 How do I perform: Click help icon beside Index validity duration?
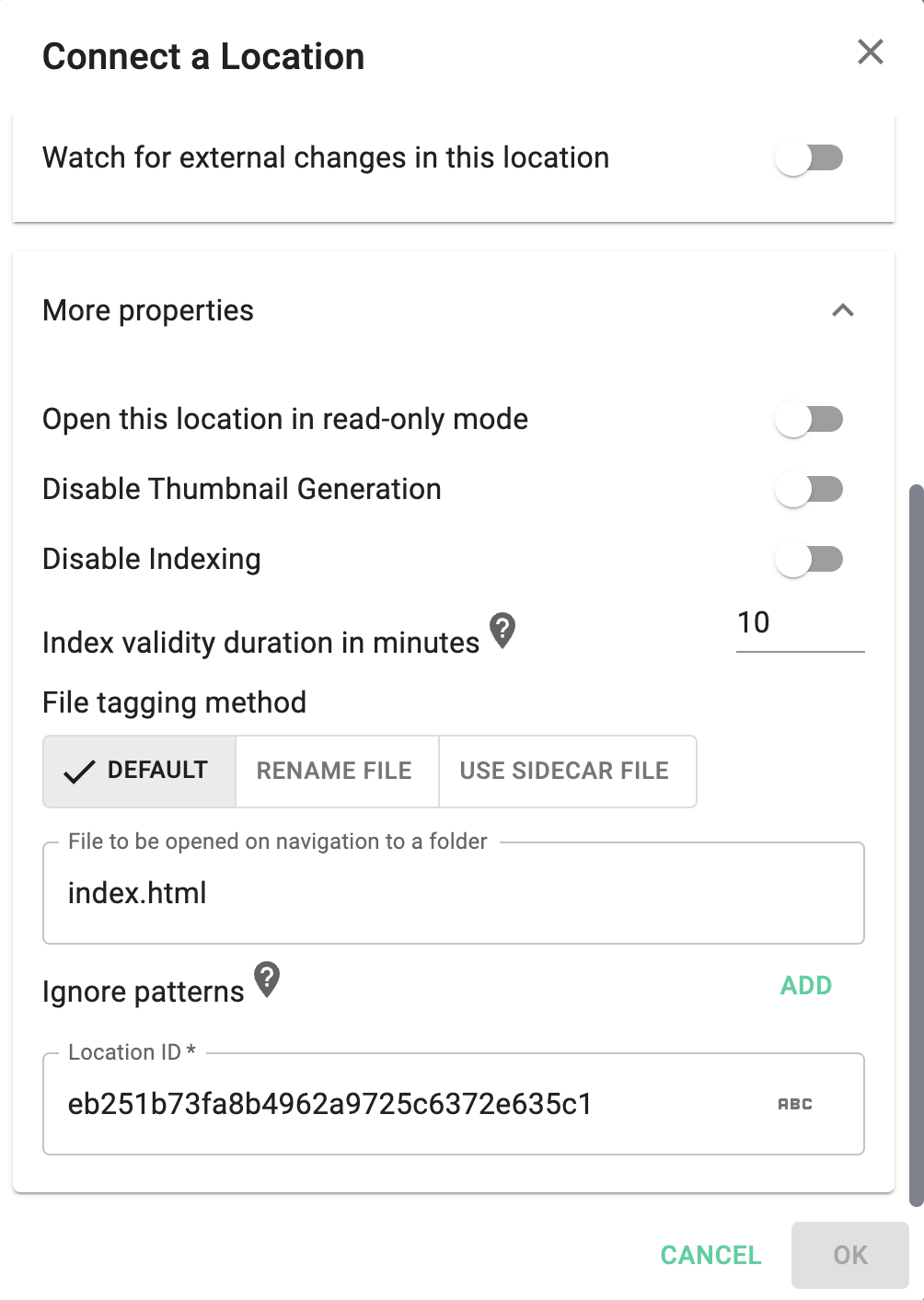pyautogui.click(x=502, y=631)
